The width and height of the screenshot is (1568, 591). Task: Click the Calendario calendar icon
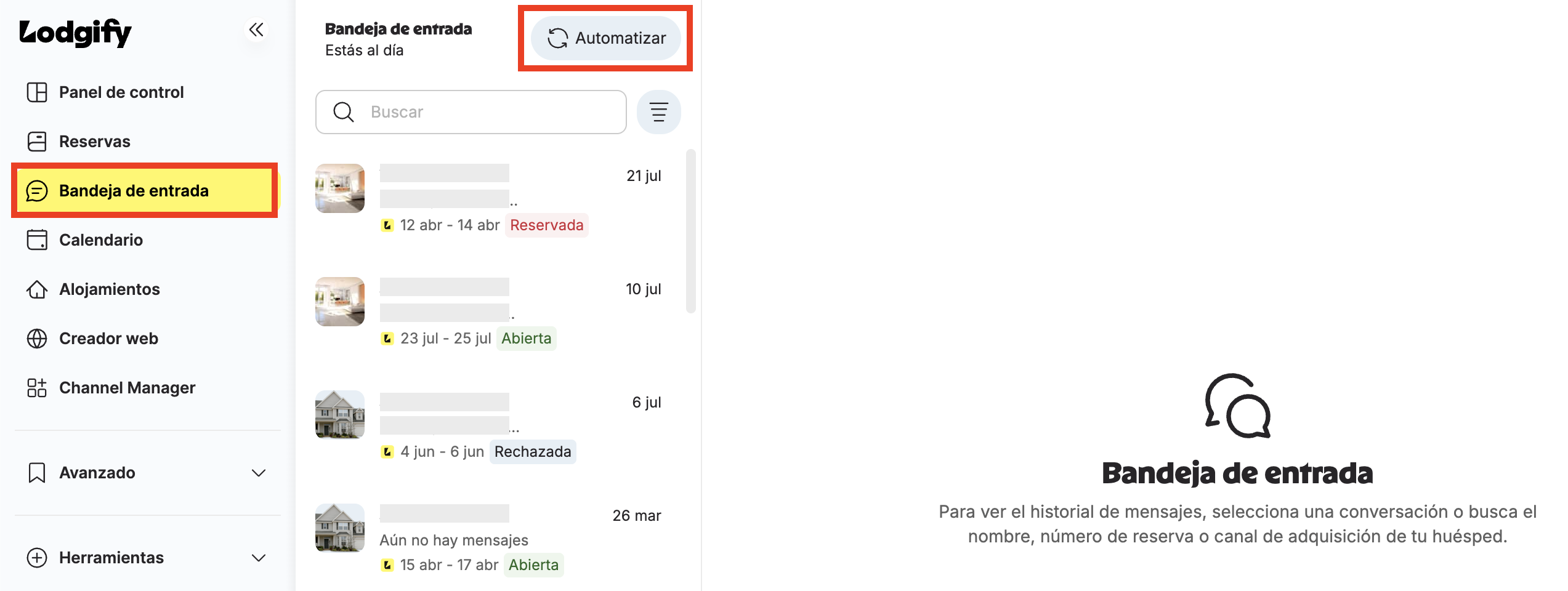(x=37, y=240)
